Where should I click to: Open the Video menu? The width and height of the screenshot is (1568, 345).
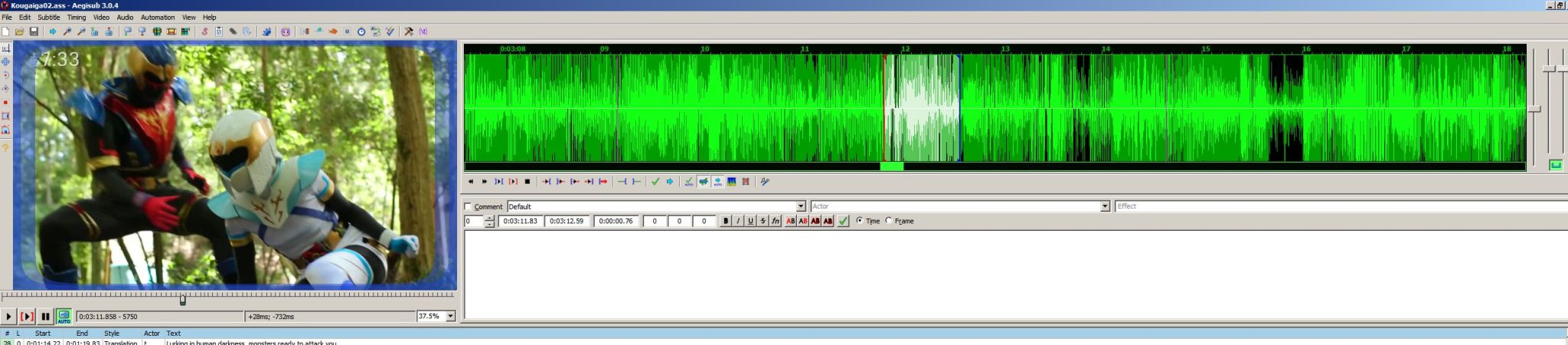point(101,17)
